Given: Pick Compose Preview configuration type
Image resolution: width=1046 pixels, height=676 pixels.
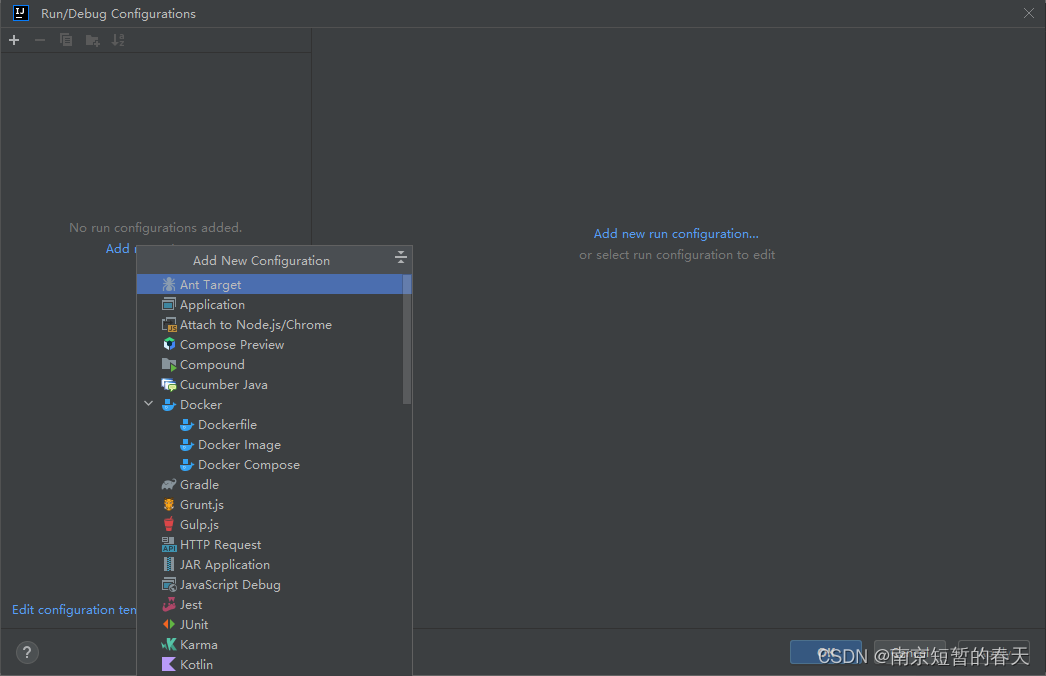Looking at the screenshot, I should click(x=274, y=344).
